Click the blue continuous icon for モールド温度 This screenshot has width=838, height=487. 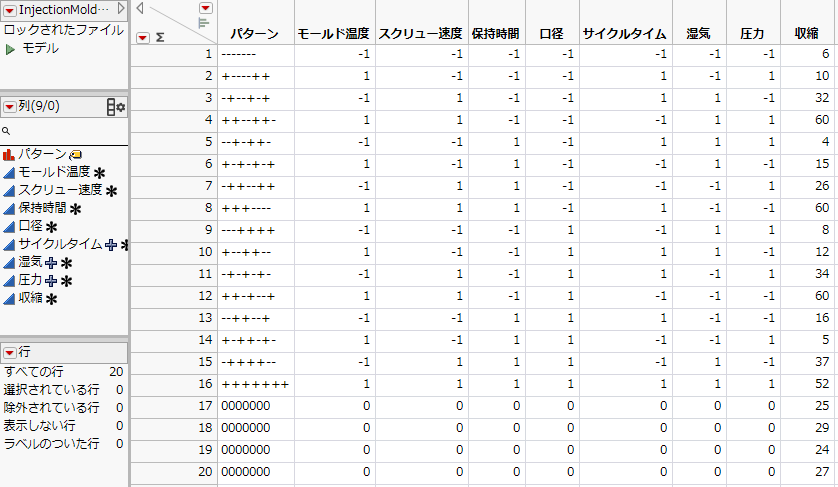tap(9, 173)
